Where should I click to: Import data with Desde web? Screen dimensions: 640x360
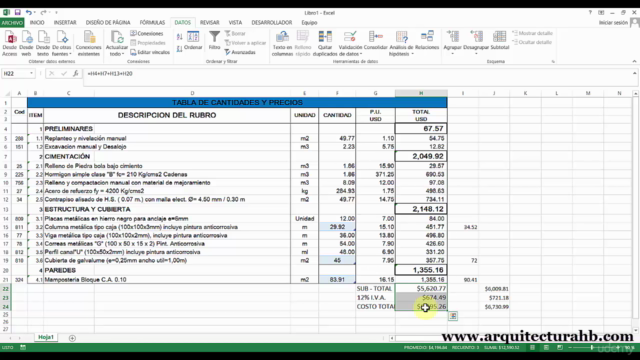click(26, 43)
